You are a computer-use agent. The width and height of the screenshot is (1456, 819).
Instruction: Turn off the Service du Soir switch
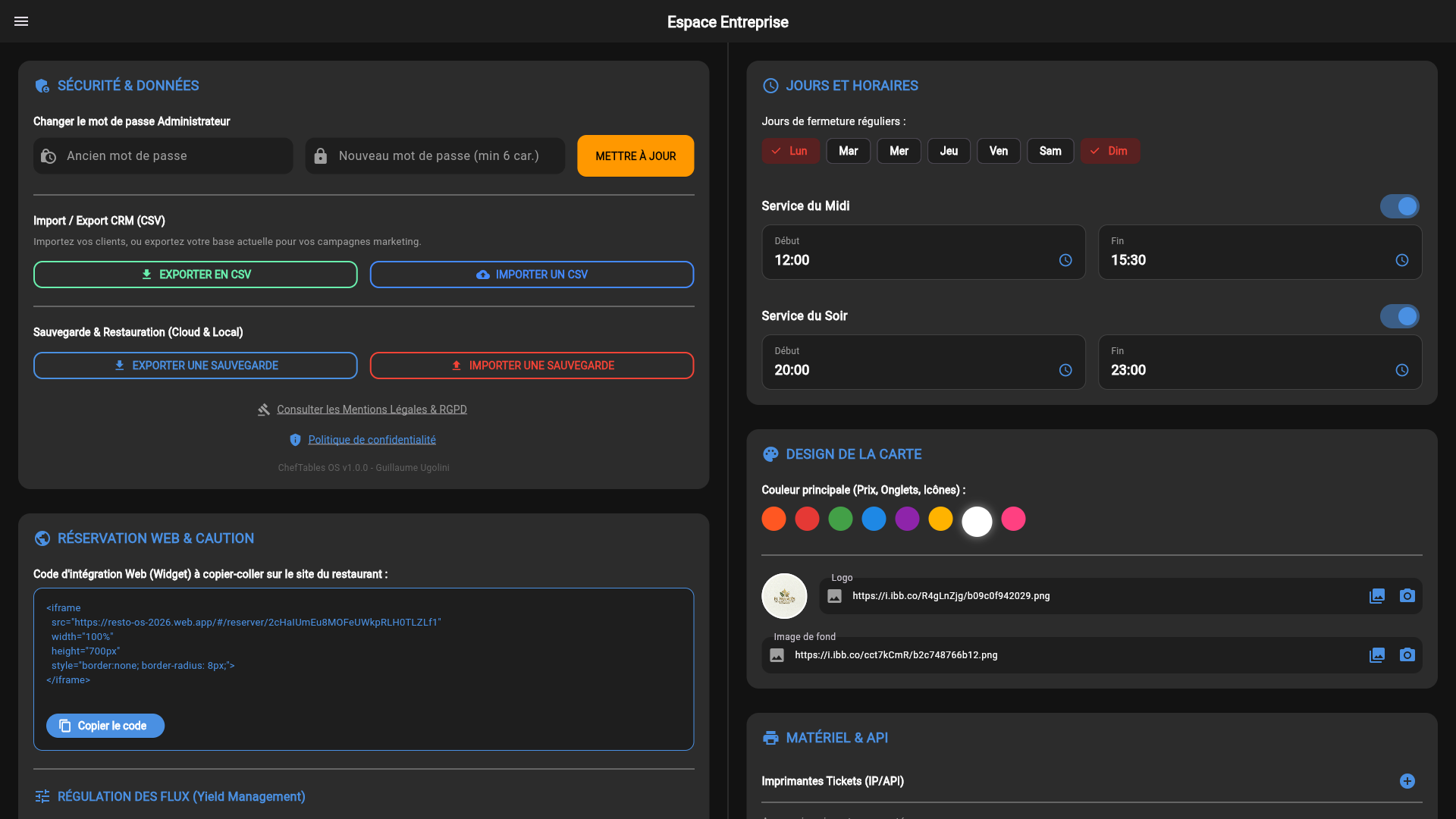(1400, 316)
